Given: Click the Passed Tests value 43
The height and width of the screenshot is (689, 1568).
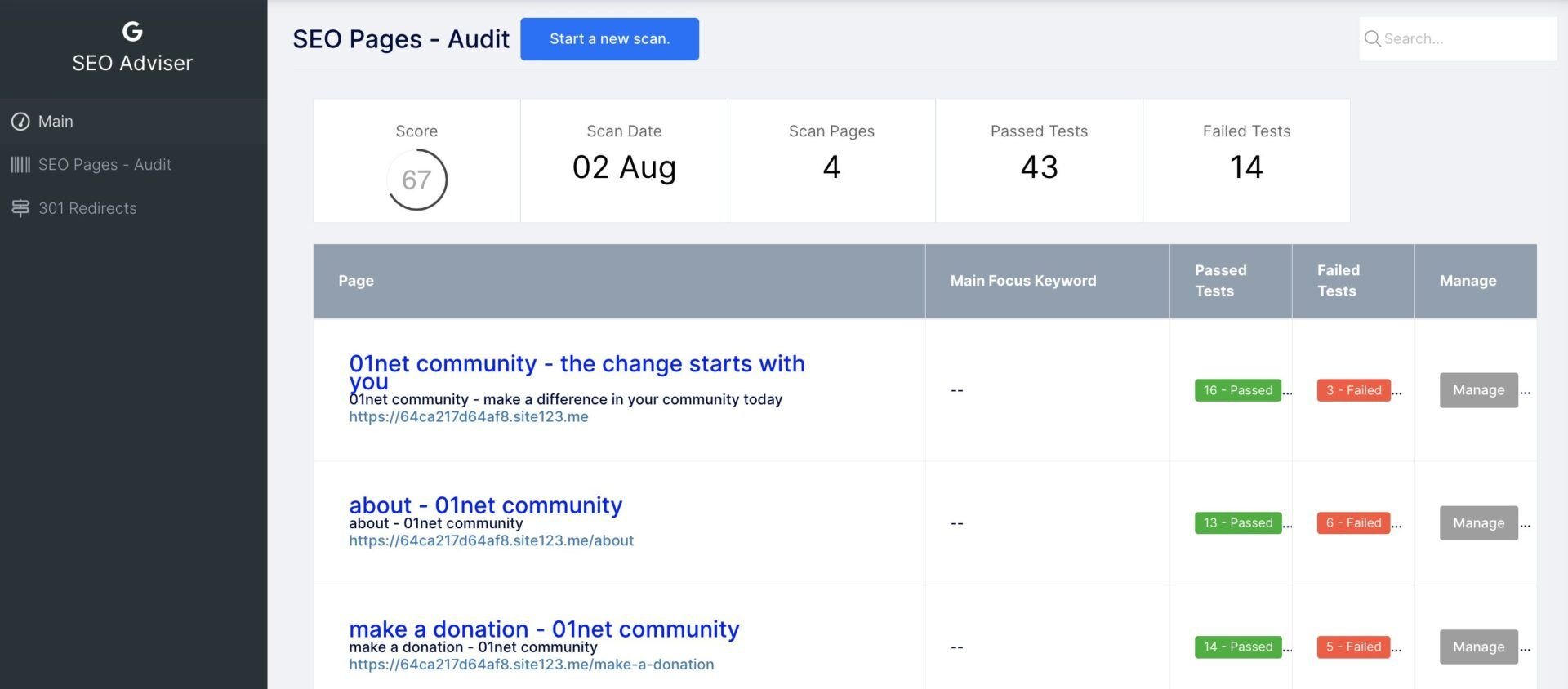Looking at the screenshot, I should click(x=1039, y=167).
